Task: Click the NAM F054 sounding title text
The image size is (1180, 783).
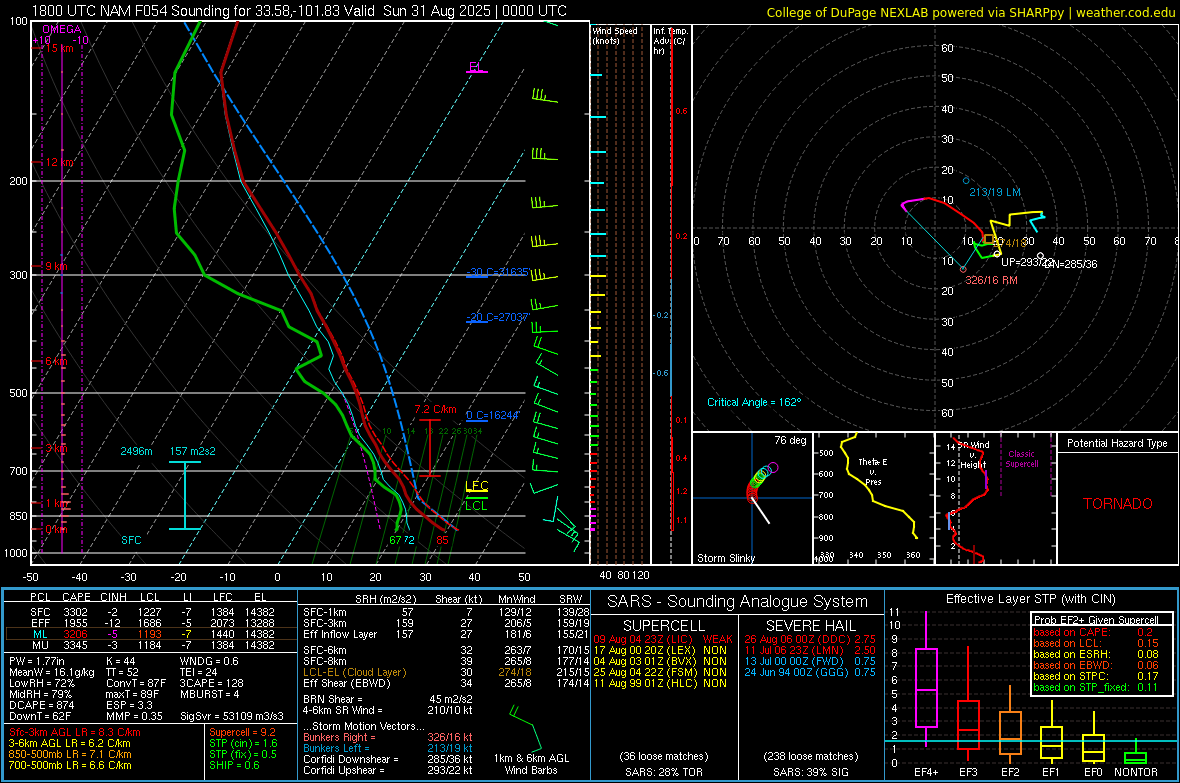Action: coord(300,11)
